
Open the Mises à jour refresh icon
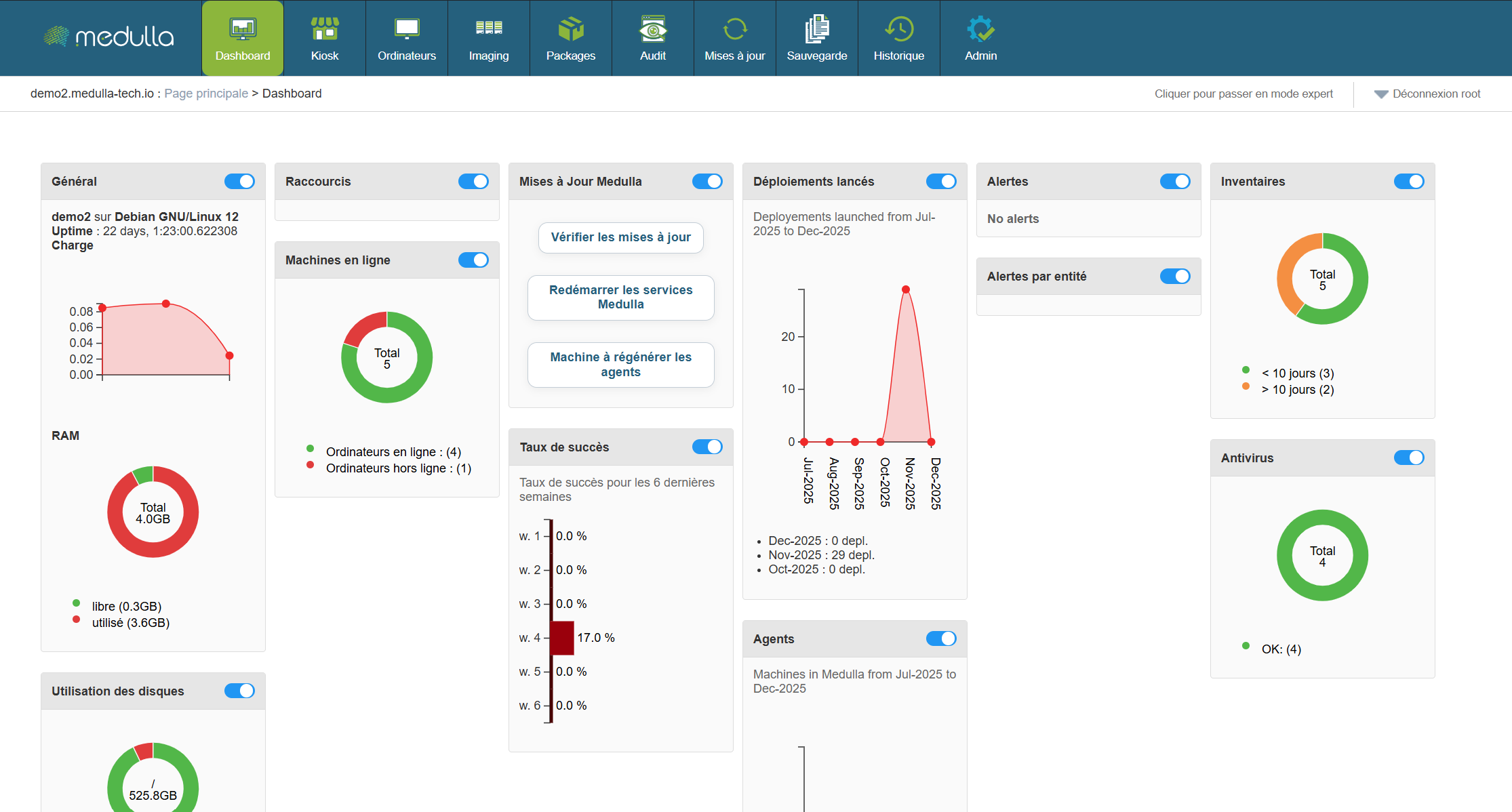(x=735, y=29)
